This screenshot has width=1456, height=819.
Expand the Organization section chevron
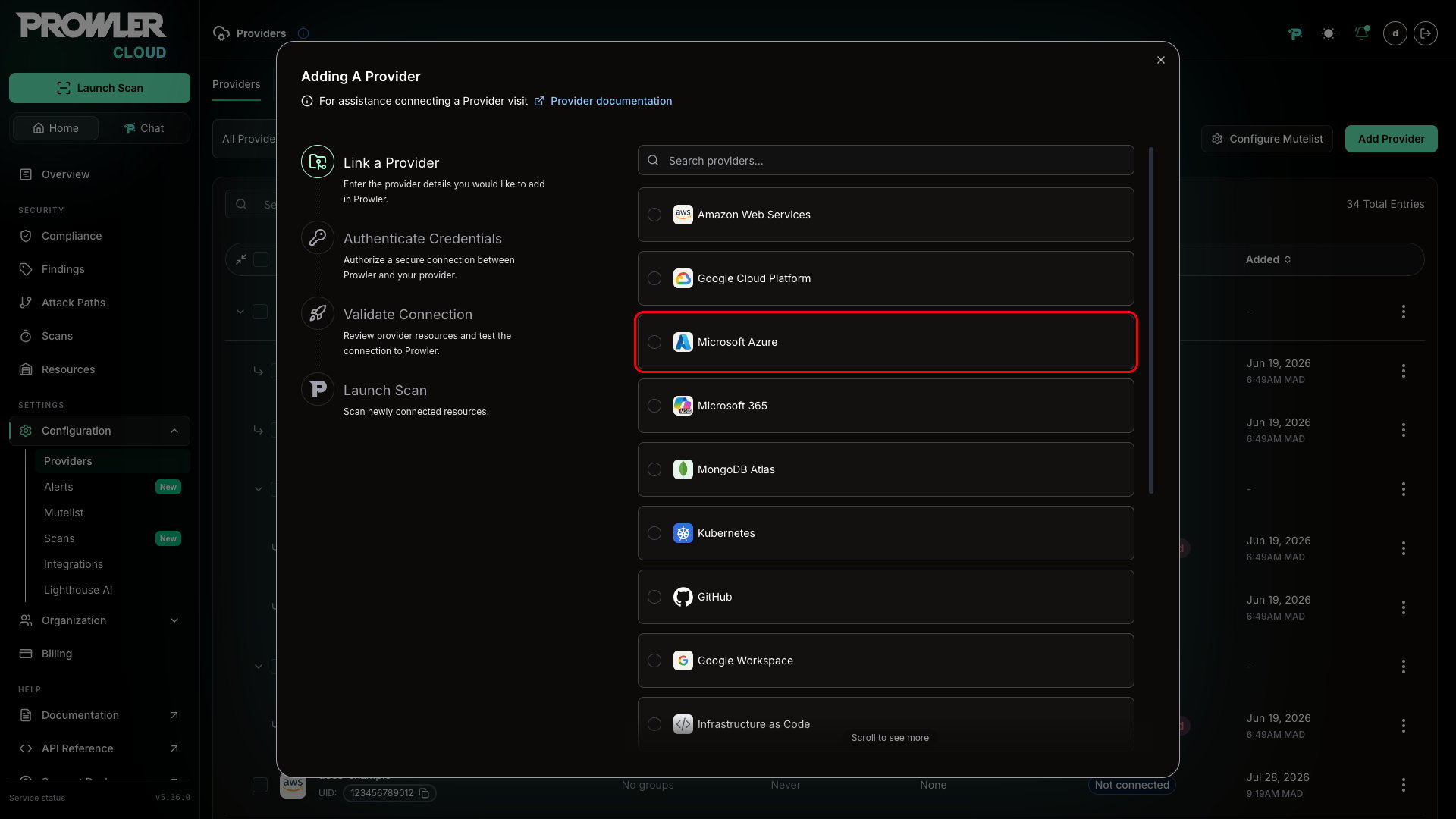[174, 620]
